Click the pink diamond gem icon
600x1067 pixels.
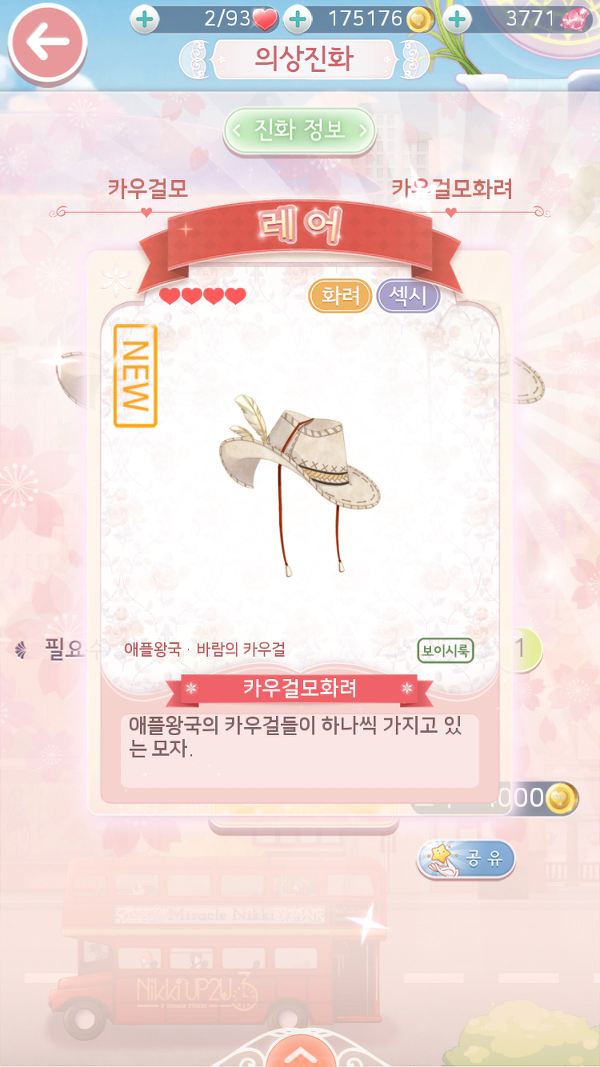(576, 20)
